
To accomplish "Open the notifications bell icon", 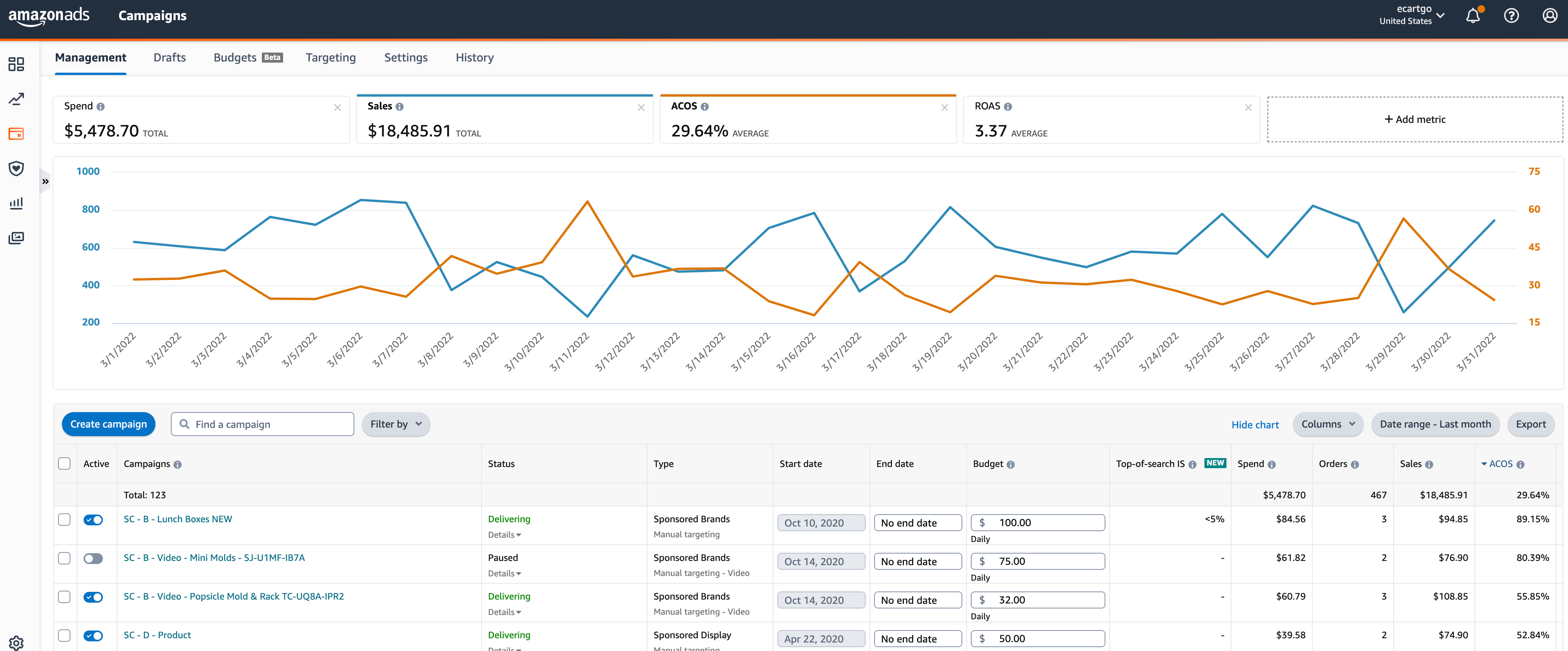I will 1472,16.
